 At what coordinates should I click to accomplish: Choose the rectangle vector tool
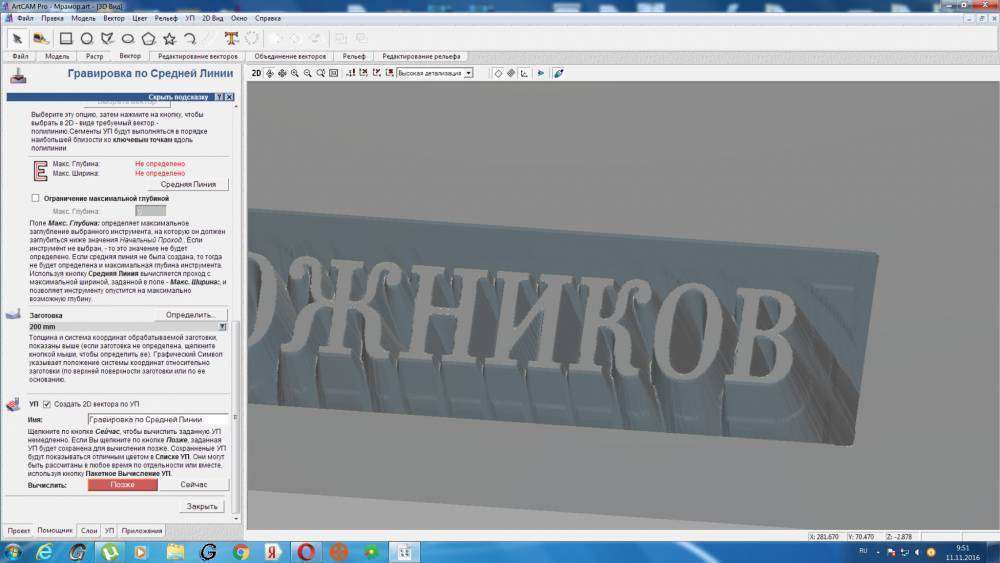[66, 38]
